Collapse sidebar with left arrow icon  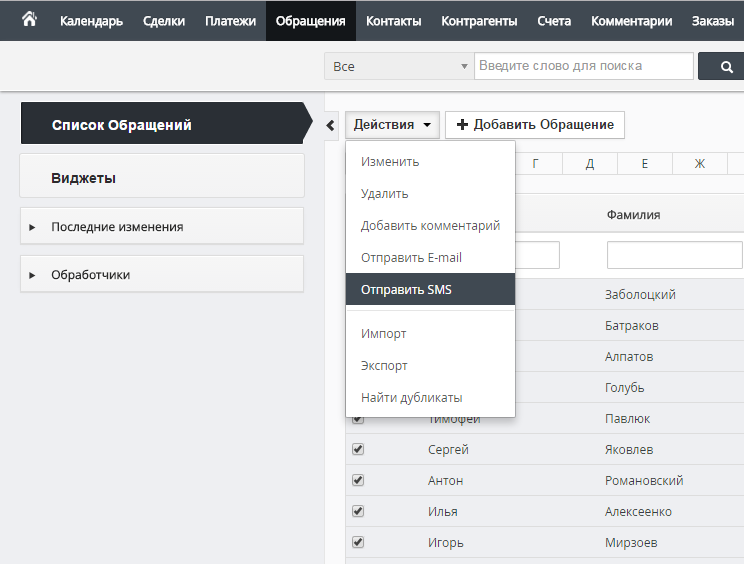tap(331, 125)
